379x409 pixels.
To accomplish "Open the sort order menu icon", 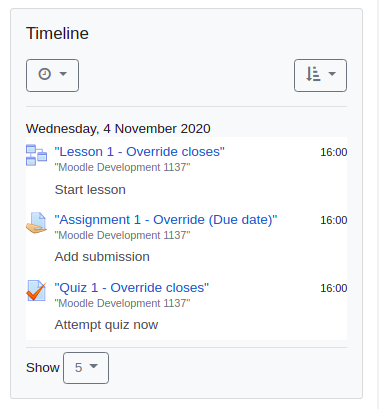I will (x=313, y=74).
